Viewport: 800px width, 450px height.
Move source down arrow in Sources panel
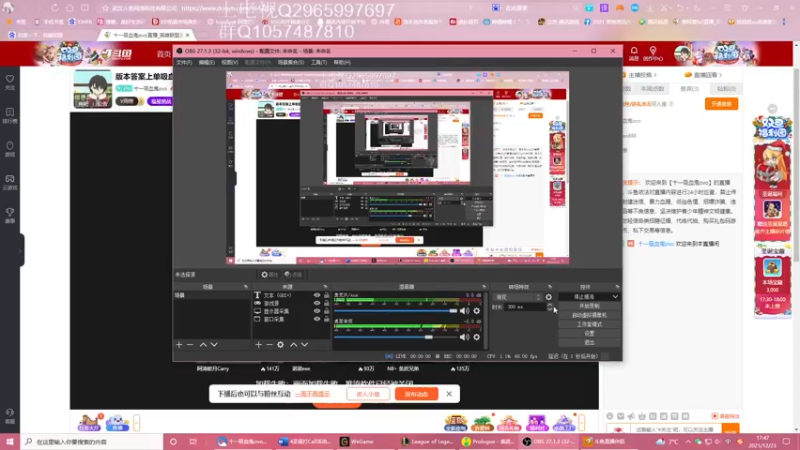click(x=305, y=345)
